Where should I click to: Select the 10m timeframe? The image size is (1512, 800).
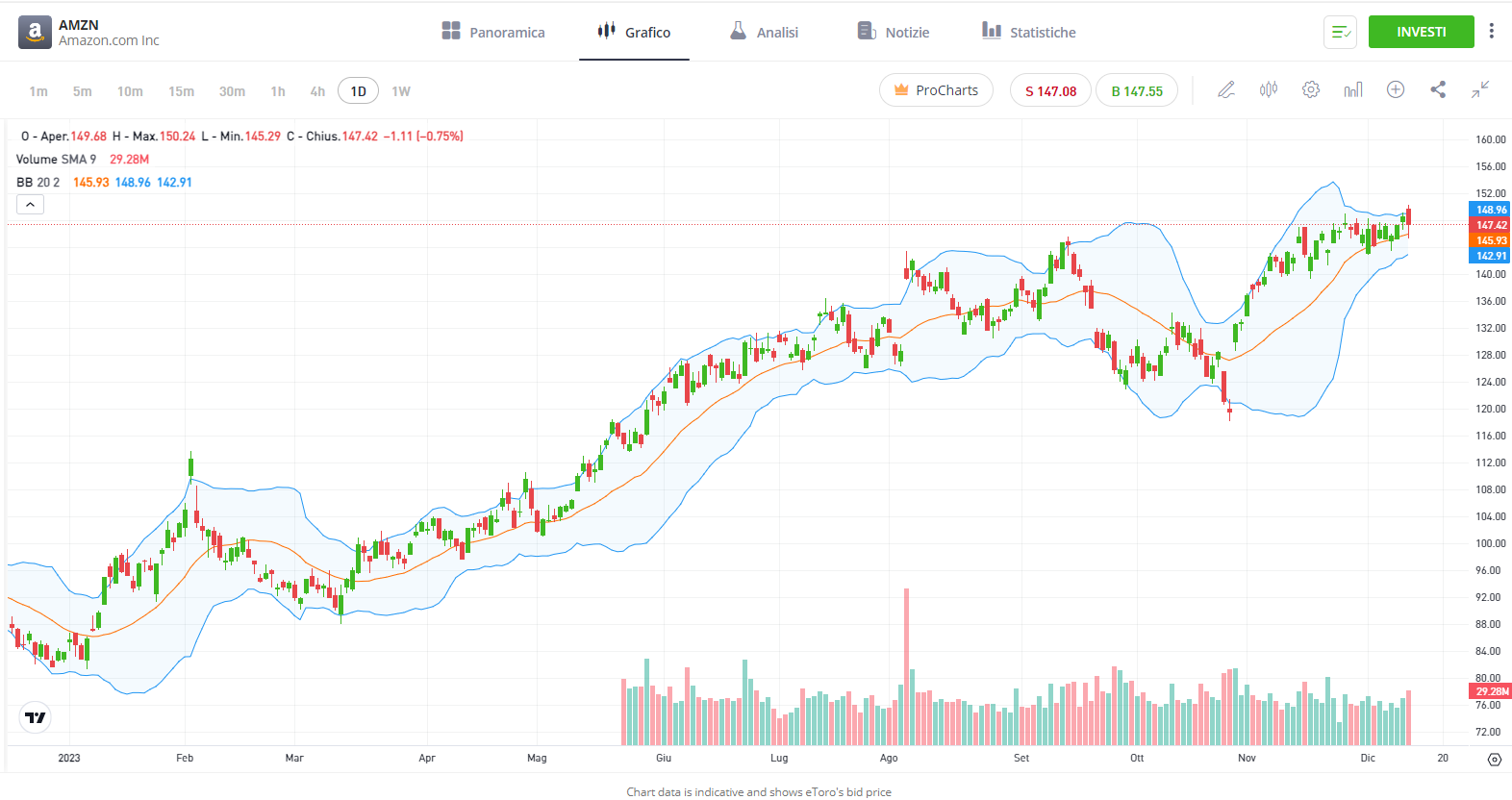130,91
